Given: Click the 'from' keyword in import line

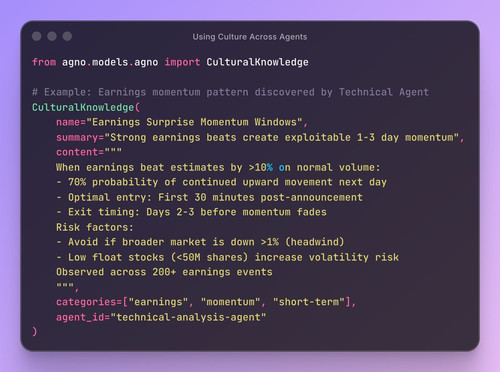Looking at the screenshot, I should click(44, 62).
